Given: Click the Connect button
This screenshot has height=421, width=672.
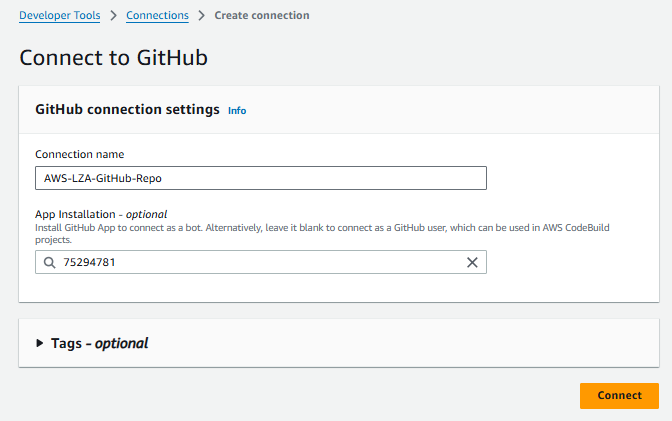Looking at the screenshot, I should click(619, 395).
